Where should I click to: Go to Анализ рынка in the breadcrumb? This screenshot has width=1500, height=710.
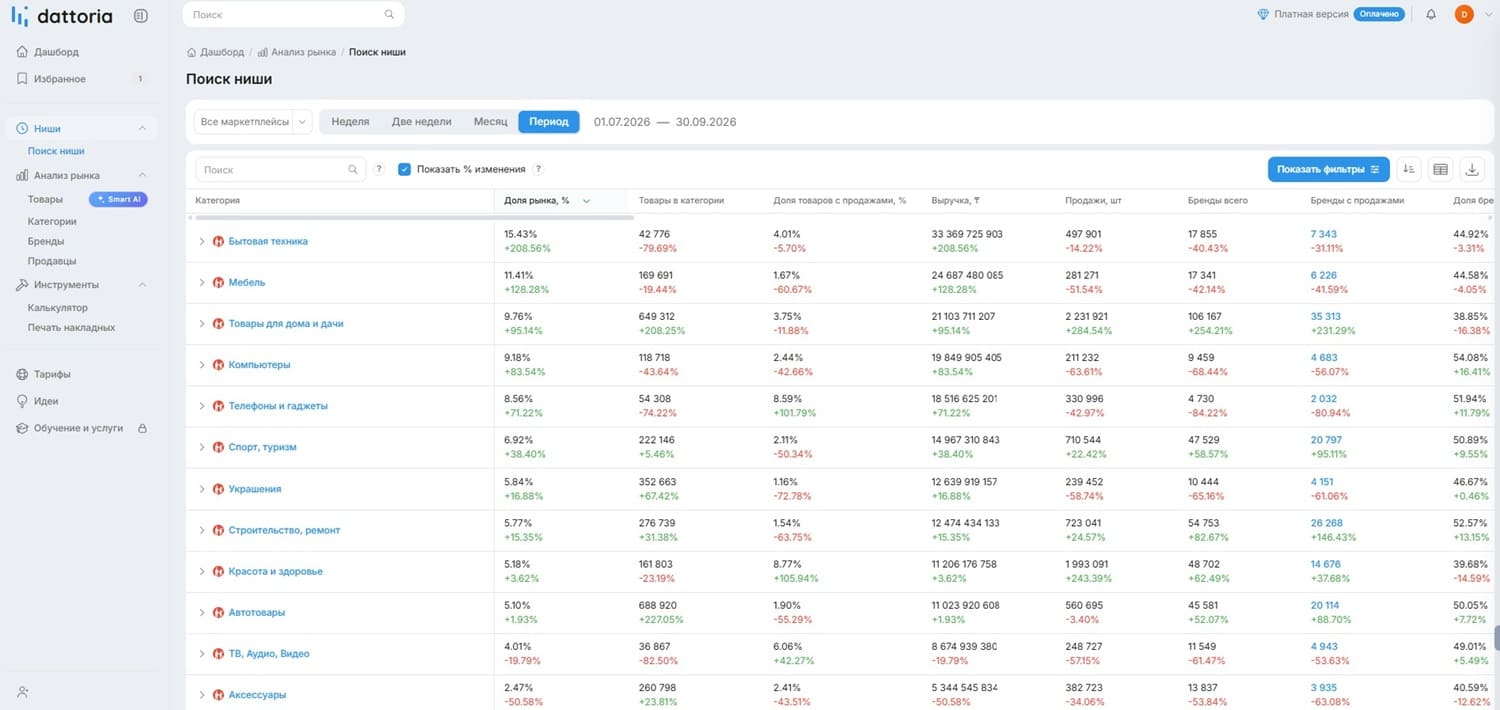(x=303, y=52)
